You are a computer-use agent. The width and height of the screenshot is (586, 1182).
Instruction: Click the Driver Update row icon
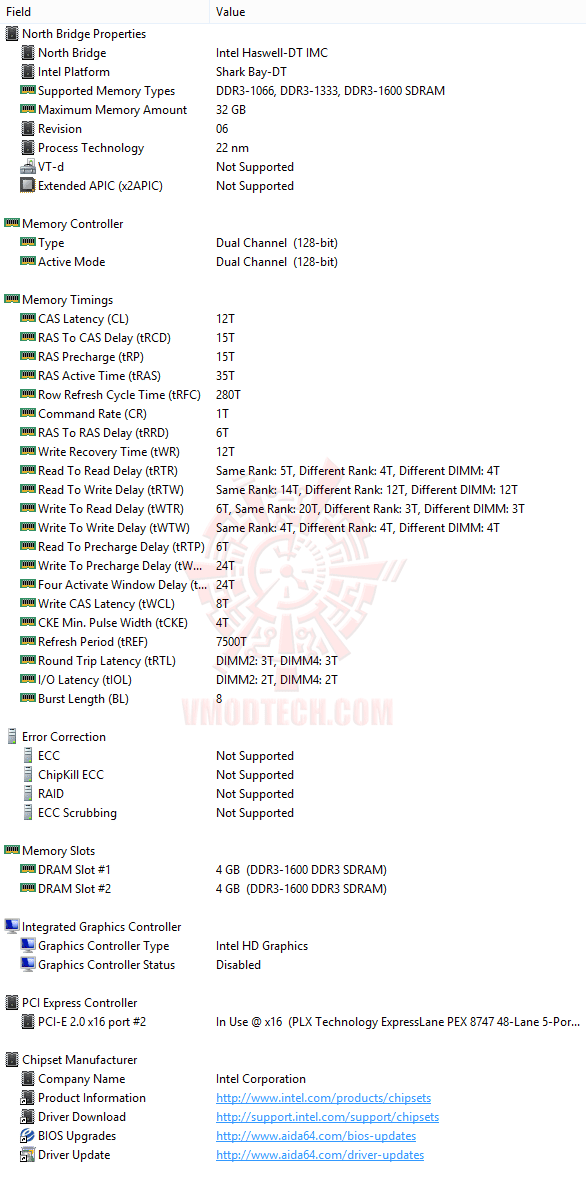28,1154
